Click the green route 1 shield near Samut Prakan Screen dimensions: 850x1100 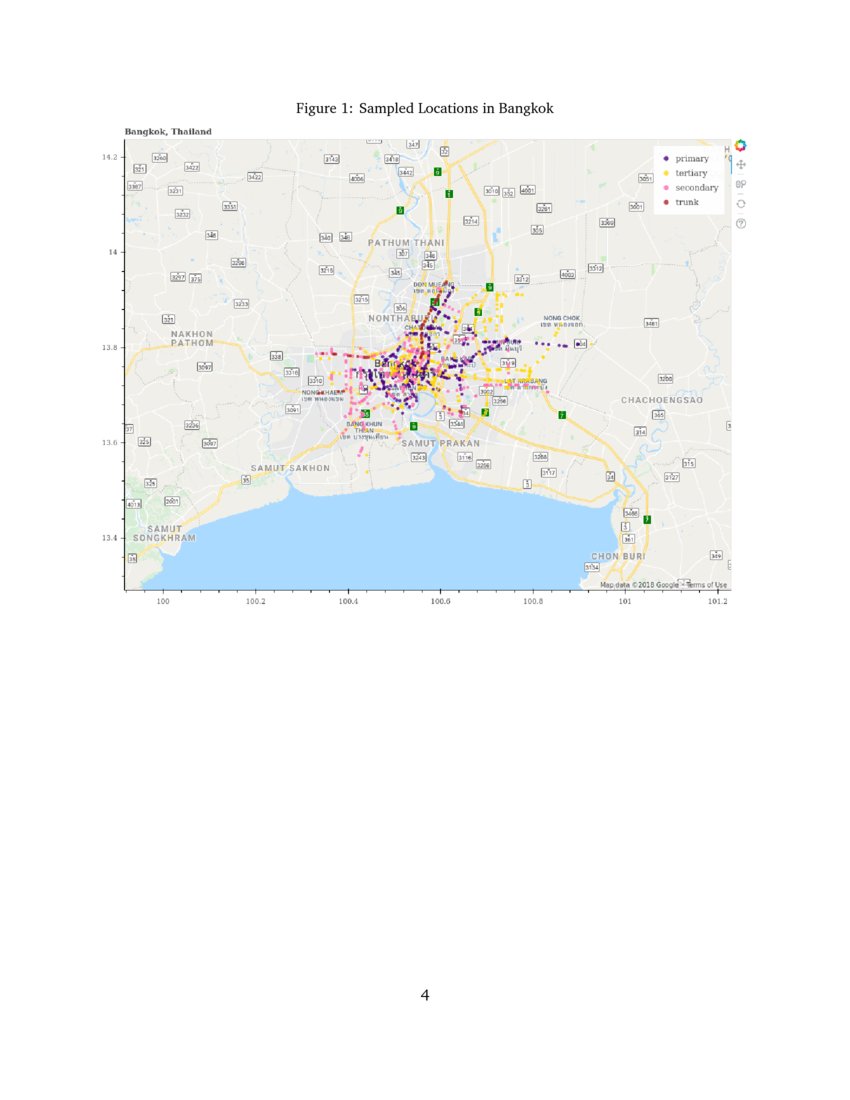[413, 425]
